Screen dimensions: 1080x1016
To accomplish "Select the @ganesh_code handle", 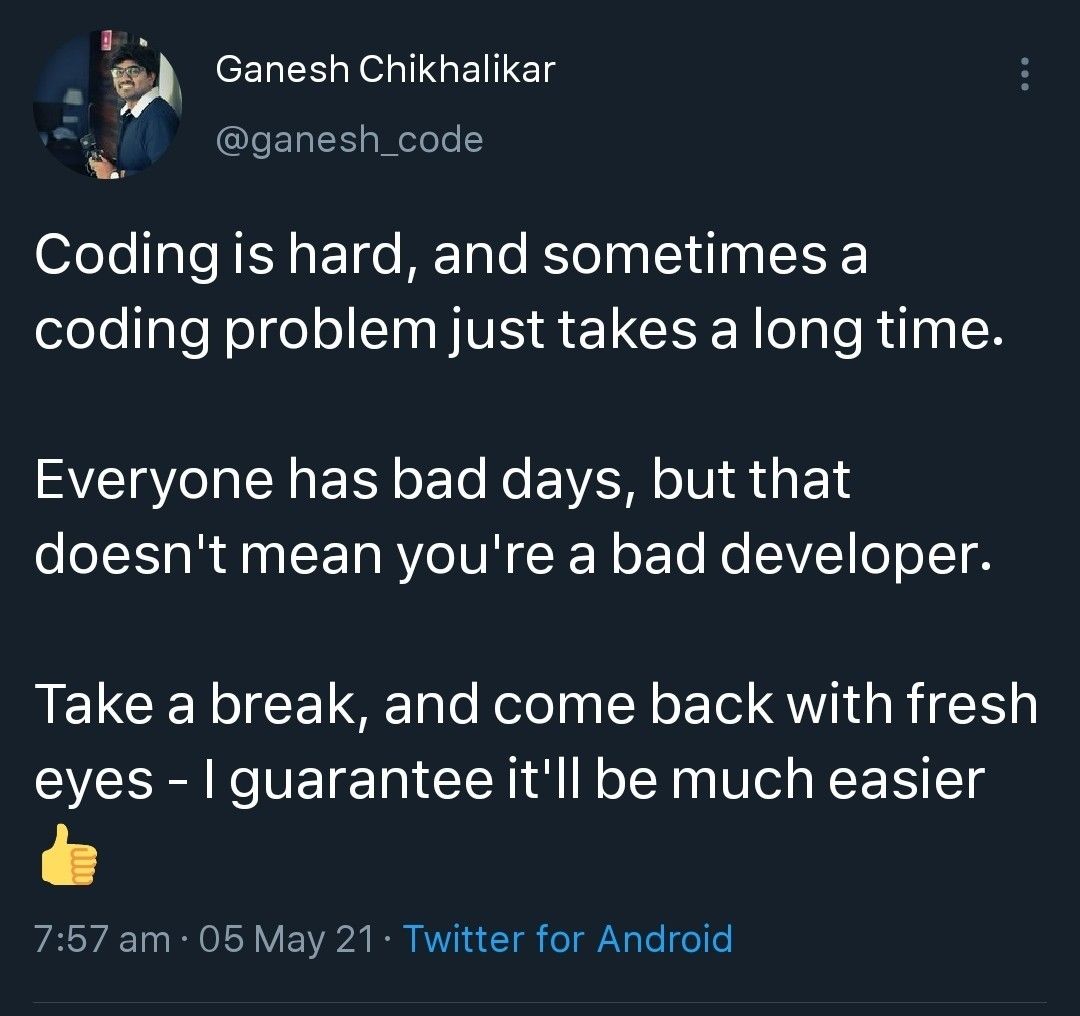I will point(349,140).
